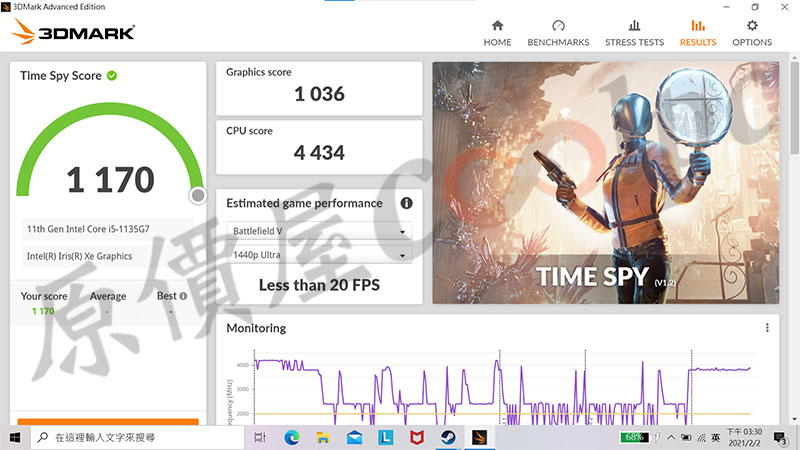Image resolution: width=800 pixels, height=450 pixels.
Task: Click the Less than 20 FPS text
Action: click(319, 285)
